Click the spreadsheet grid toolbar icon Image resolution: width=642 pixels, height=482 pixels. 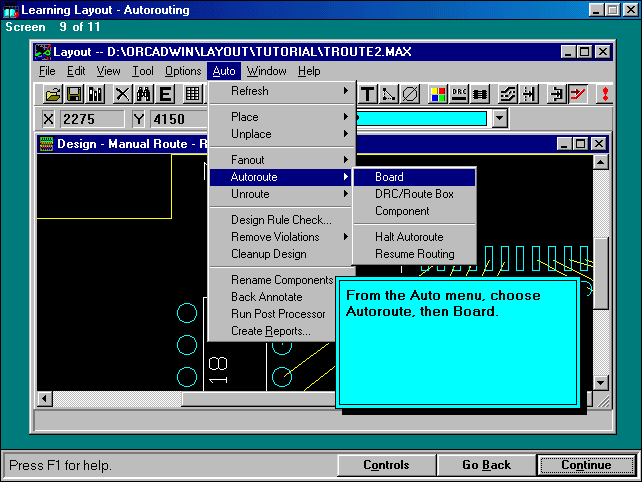[193, 94]
